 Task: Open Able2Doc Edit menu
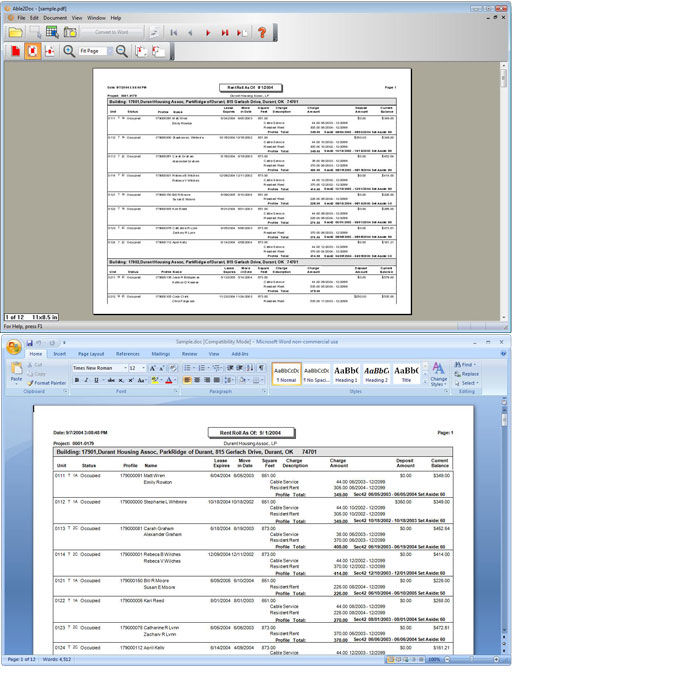point(34,18)
